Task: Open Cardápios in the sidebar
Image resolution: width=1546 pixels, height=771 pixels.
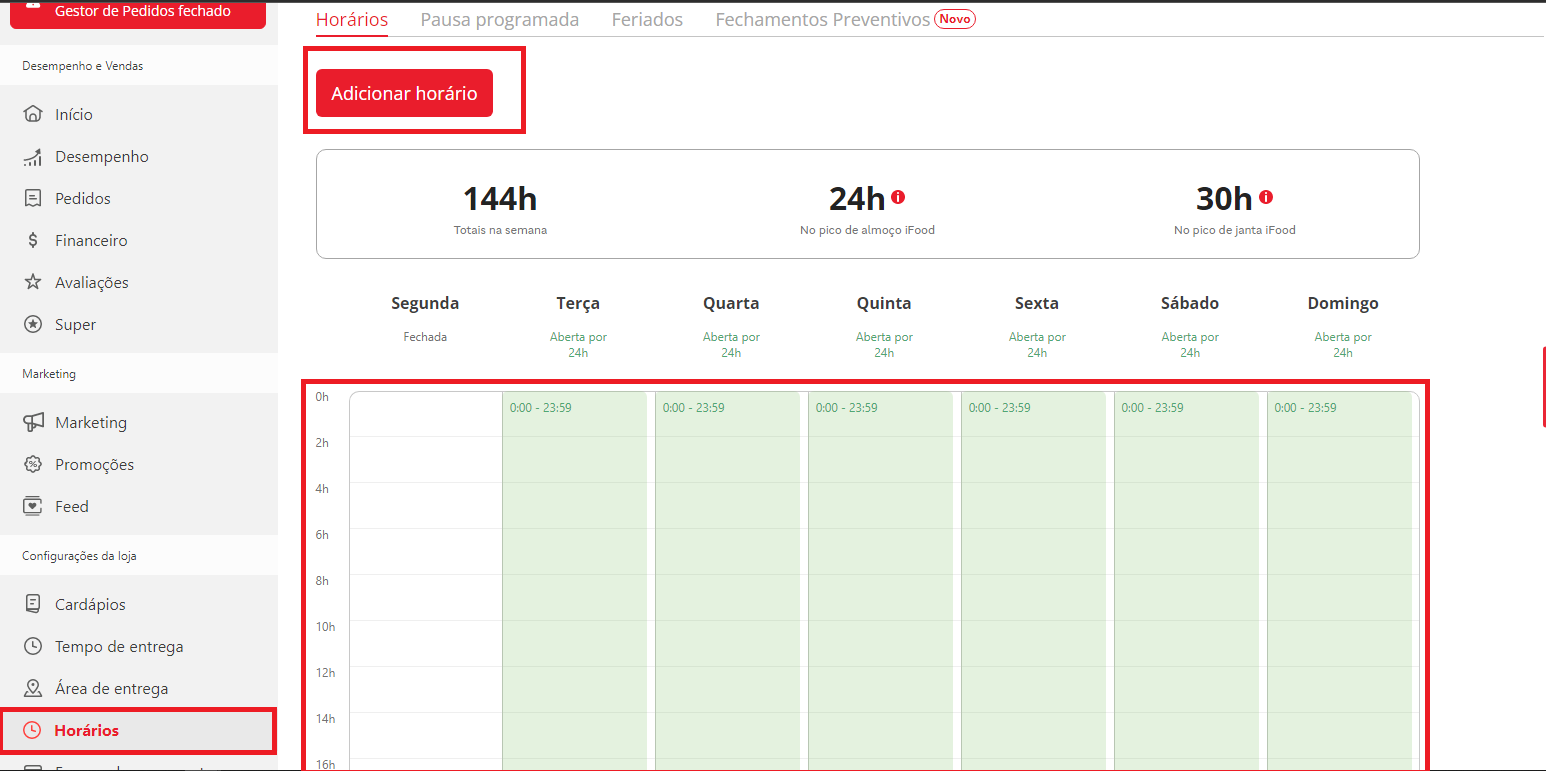Action: (x=90, y=605)
